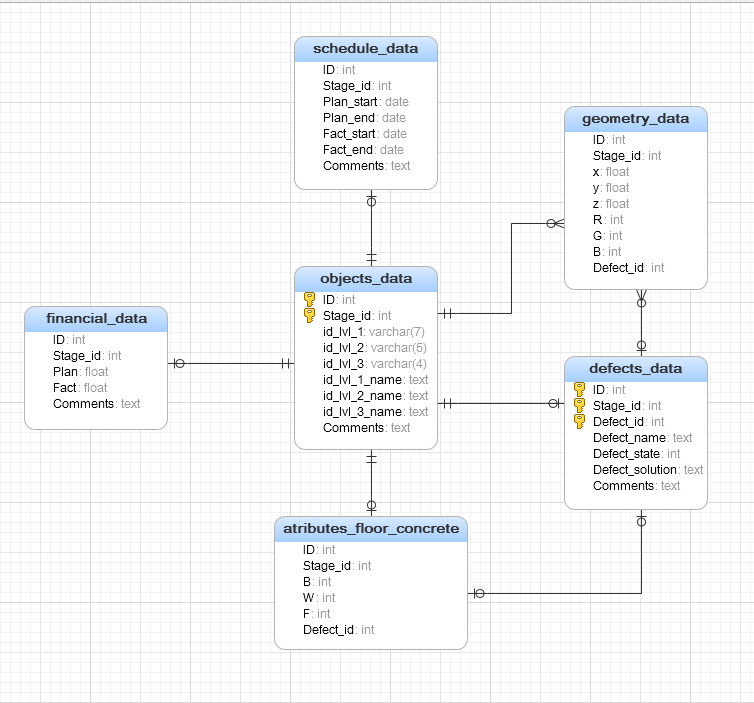The height and width of the screenshot is (703, 754).
Task: Select the key icon beside defects_data Defect_id
Action: tap(579, 421)
